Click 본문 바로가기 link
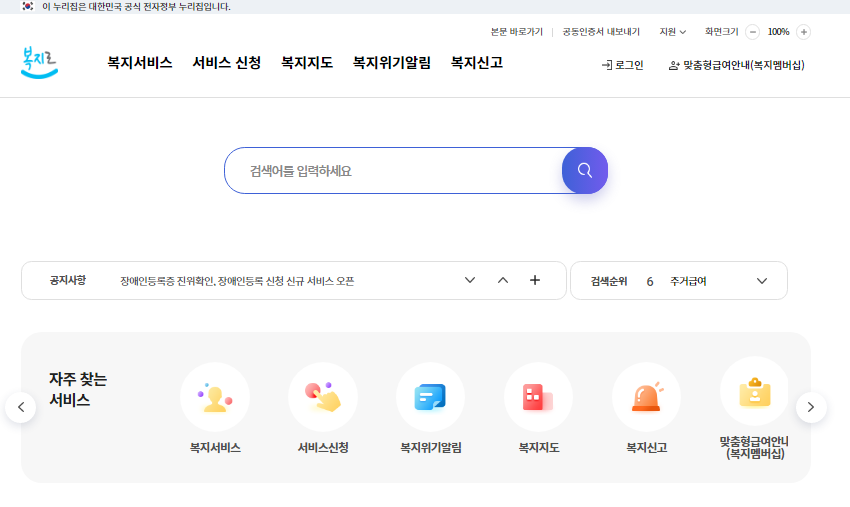Screen dimensions: 850x507 click(517, 32)
